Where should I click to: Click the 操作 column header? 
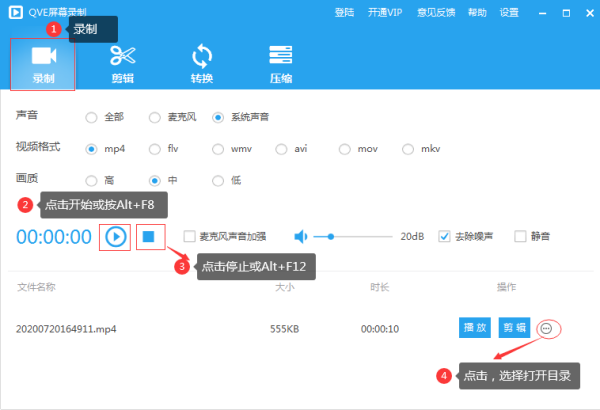506,287
